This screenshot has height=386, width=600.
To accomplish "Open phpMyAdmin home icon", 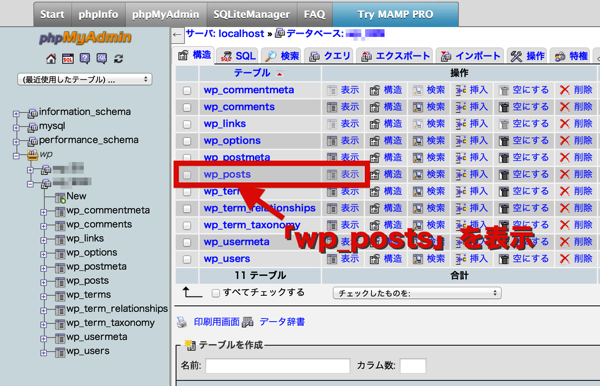I will (x=51, y=59).
